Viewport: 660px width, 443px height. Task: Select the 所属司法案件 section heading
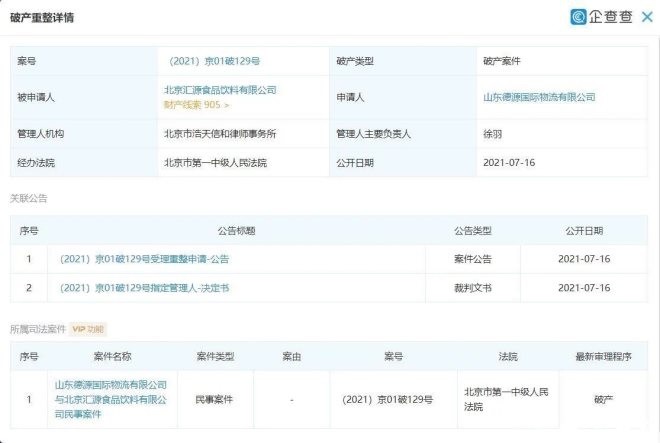point(36,328)
